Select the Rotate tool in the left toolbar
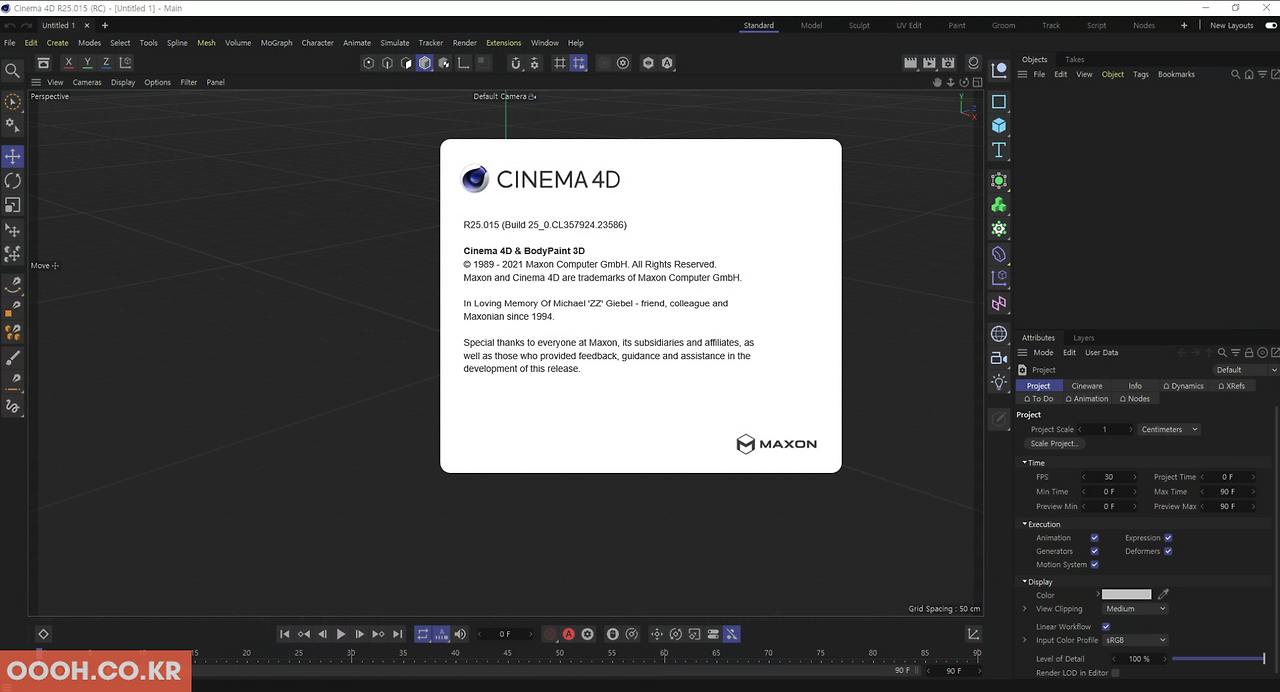This screenshot has width=1280, height=692. pyautogui.click(x=12, y=180)
